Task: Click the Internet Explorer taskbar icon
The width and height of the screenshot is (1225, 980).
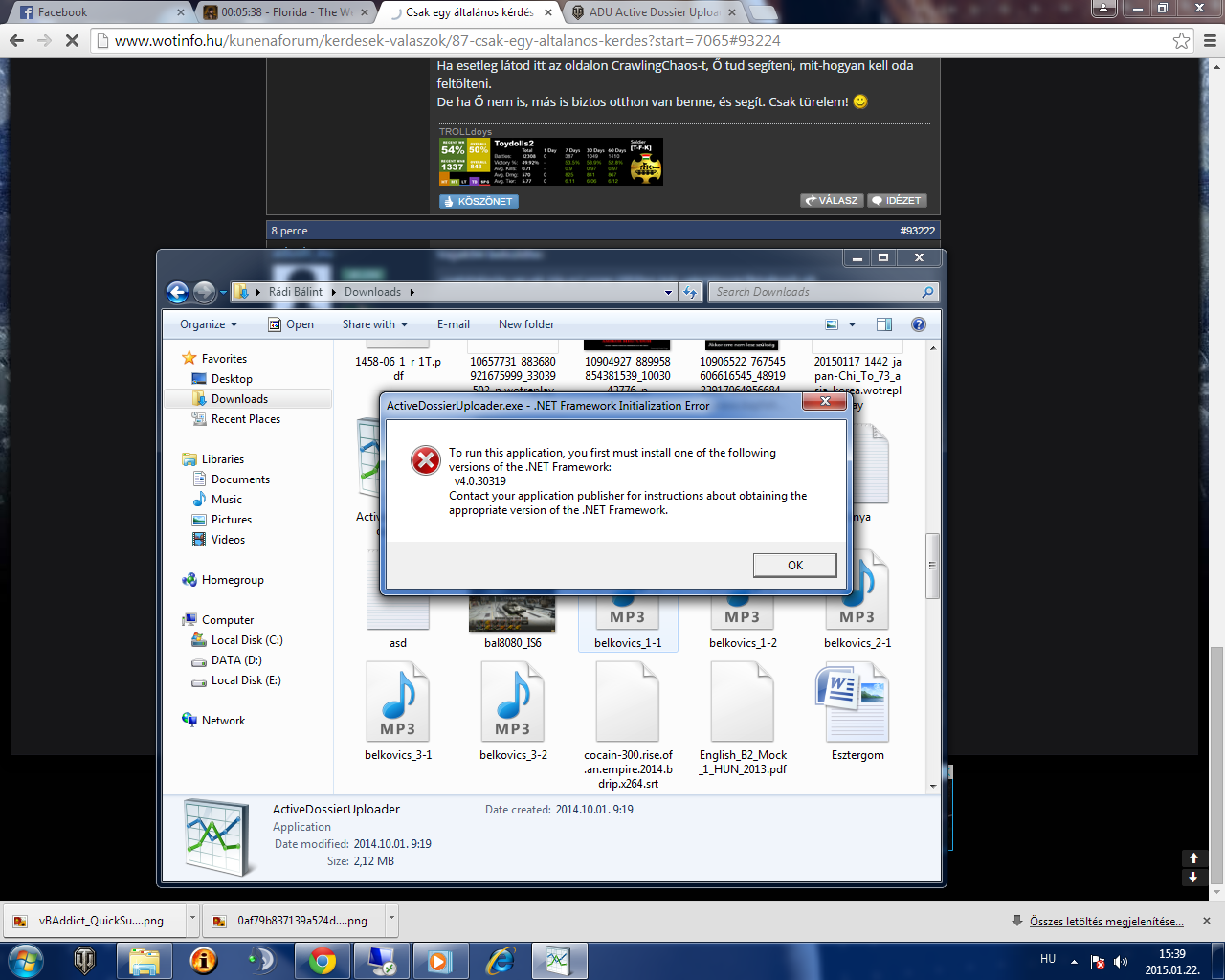Action: [x=500, y=960]
